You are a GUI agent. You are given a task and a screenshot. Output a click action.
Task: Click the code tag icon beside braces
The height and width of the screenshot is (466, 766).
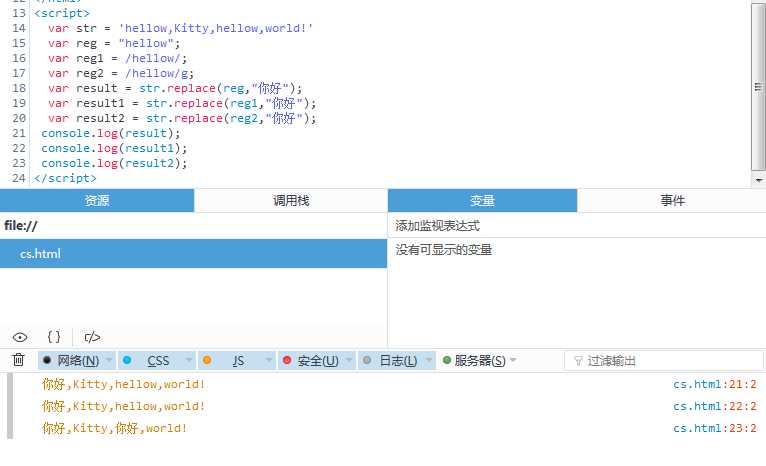pyautogui.click(x=92, y=337)
